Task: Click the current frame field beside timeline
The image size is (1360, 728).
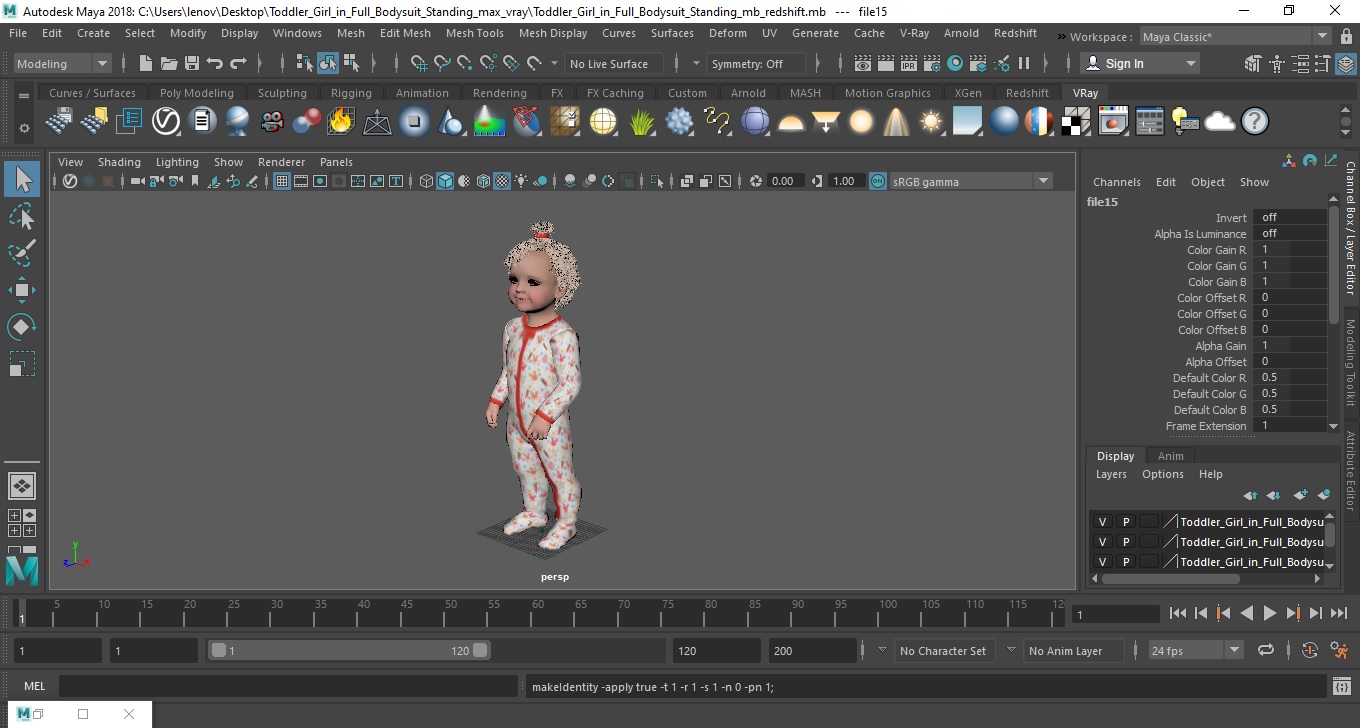Action: click(1115, 614)
